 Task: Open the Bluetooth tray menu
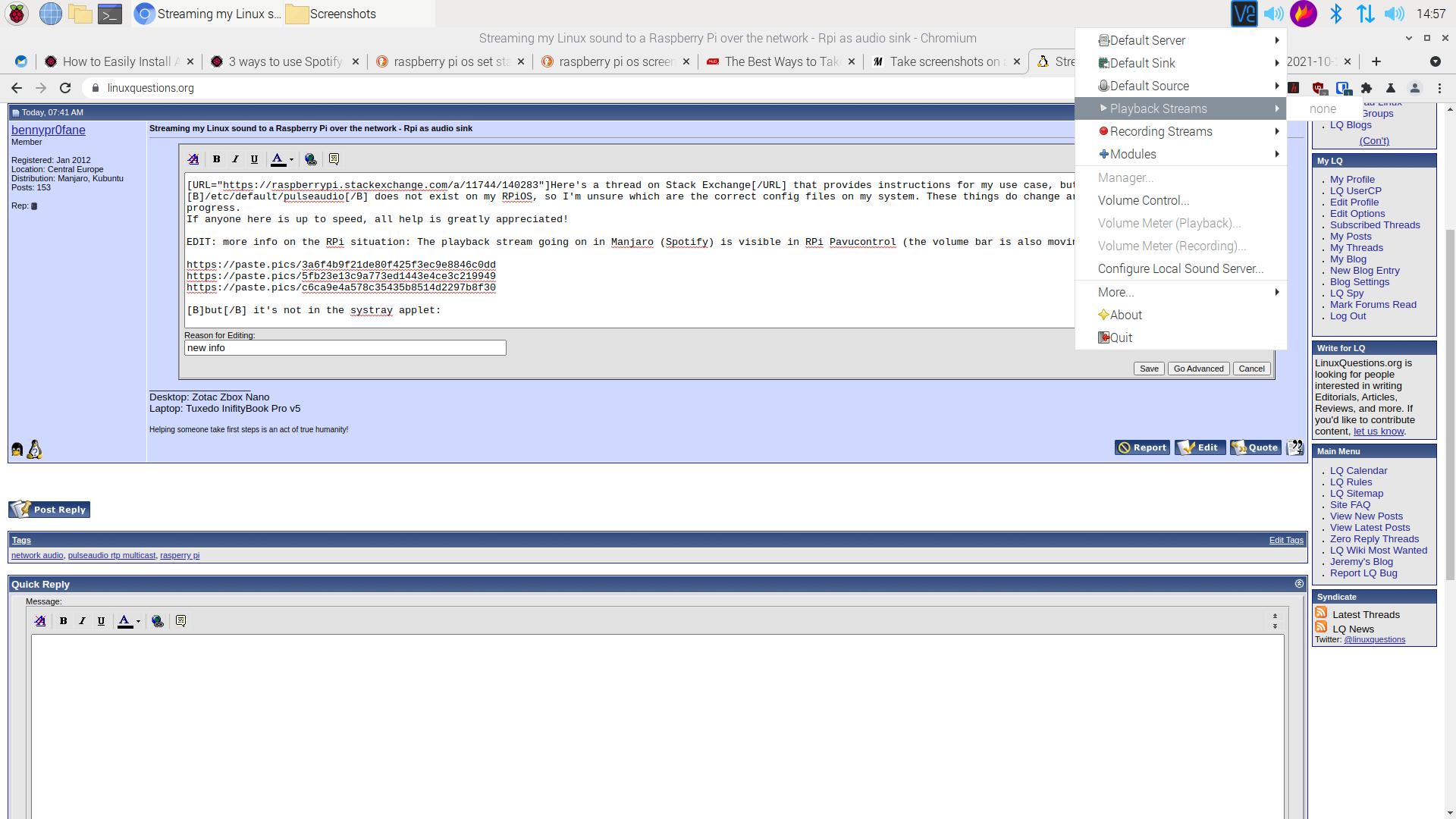pos(1336,14)
